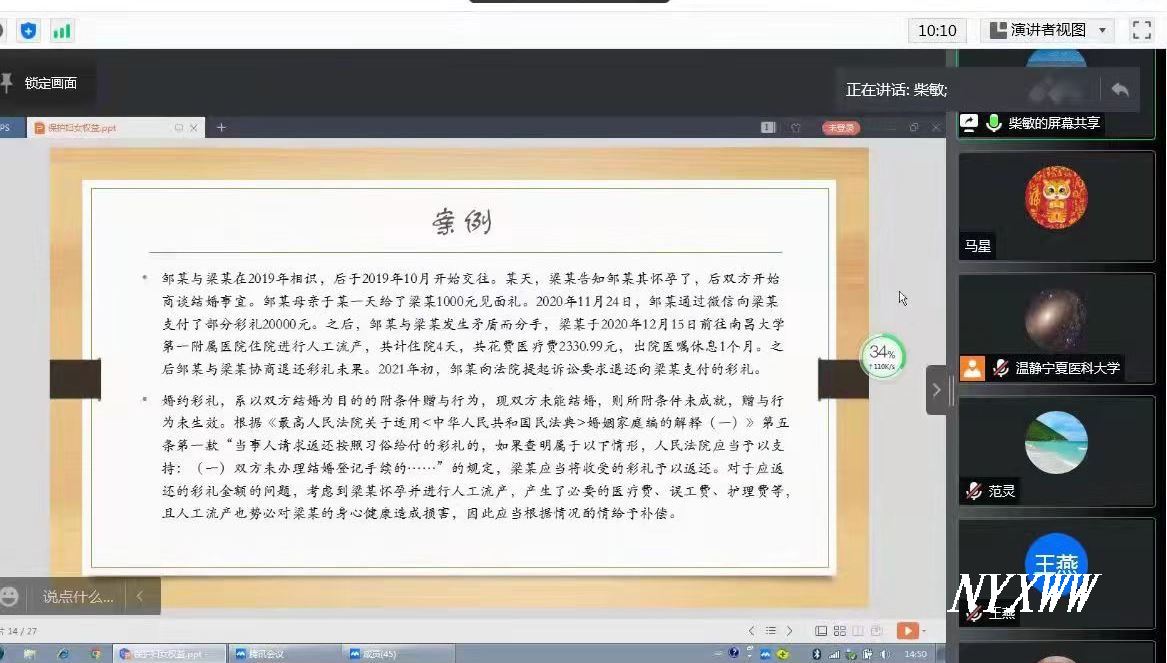Viewport: 1167px width, 663px height.
Task: Add a new tab in WPS
Action: click(x=221, y=127)
